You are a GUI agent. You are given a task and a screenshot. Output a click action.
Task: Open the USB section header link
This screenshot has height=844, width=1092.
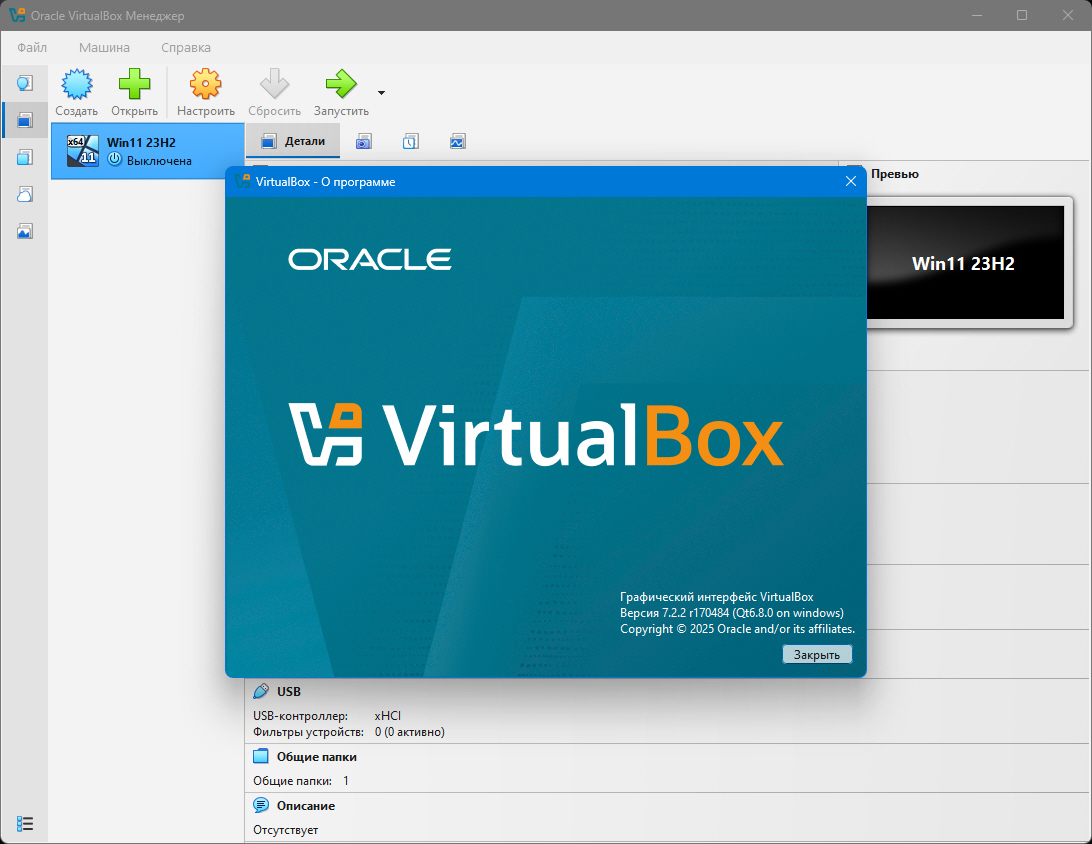[x=289, y=691]
